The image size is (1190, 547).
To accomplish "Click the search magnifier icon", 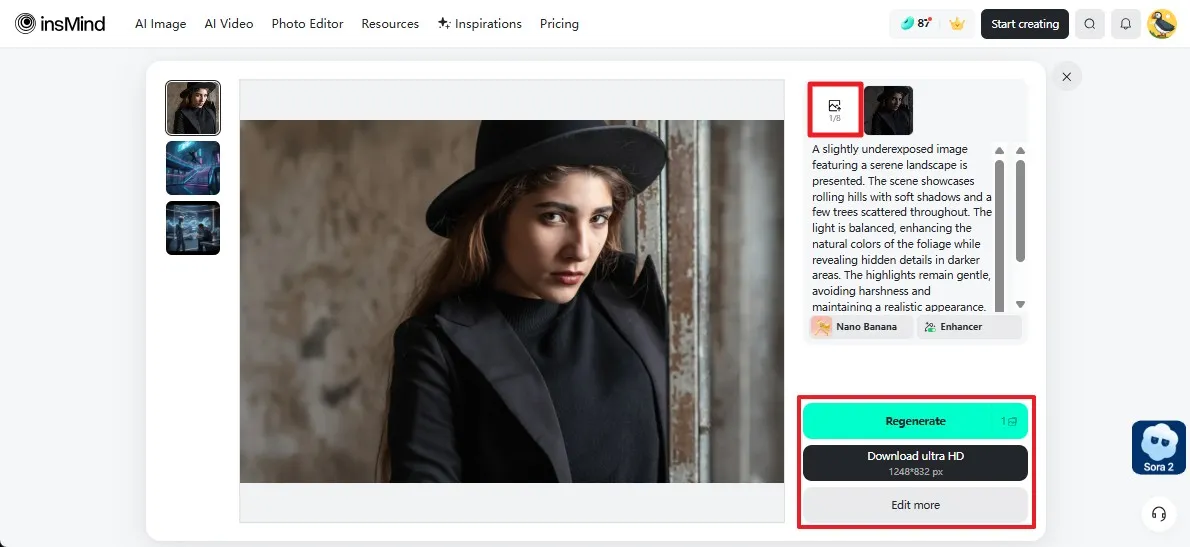I will tap(1090, 24).
